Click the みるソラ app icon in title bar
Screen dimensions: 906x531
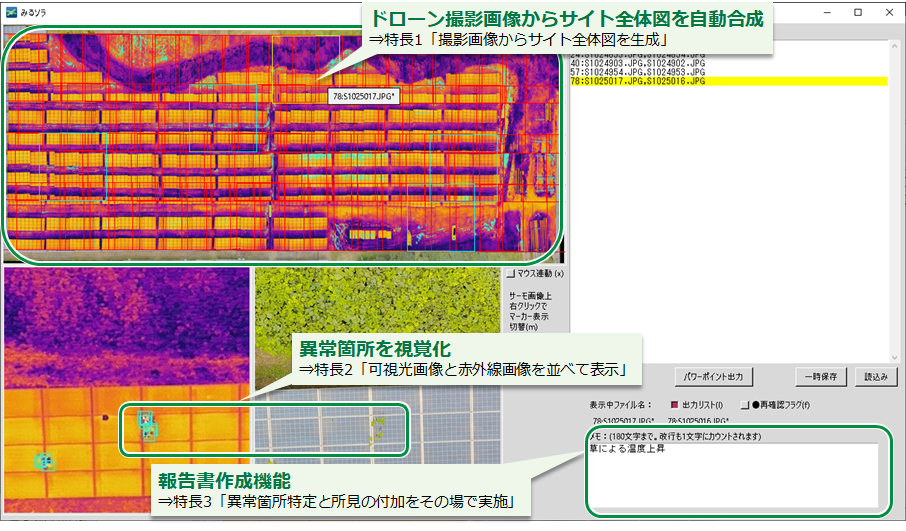(11, 12)
